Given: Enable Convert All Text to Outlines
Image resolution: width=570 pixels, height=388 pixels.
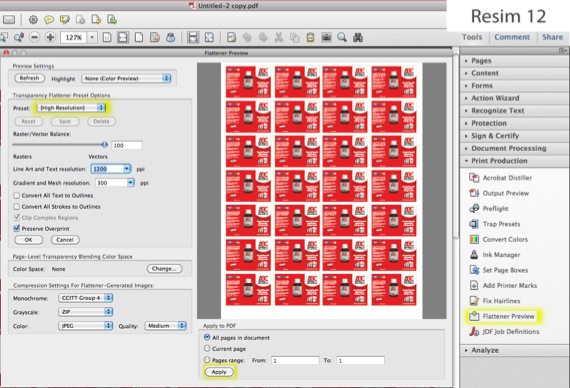Looking at the screenshot, I should coord(17,196).
